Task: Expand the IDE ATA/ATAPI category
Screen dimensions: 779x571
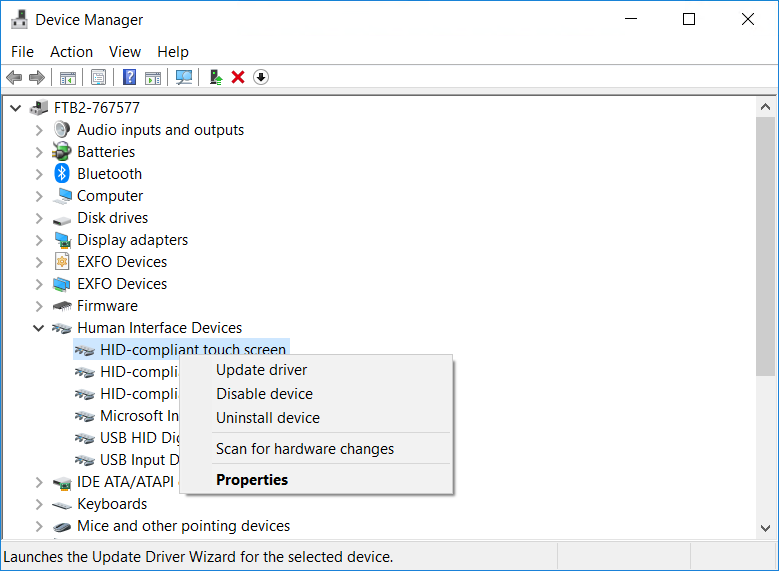Action: click(x=39, y=482)
